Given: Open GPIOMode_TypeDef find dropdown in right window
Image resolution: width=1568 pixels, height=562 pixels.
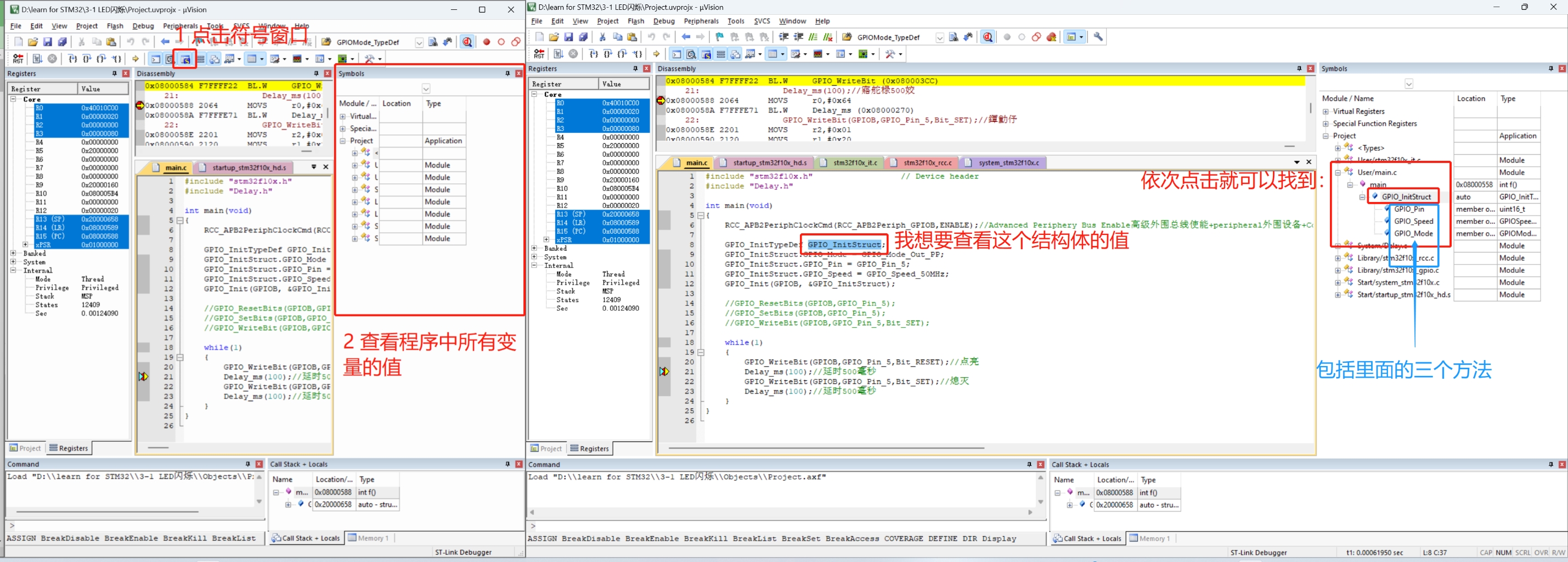Looking at the screenshot, I should [939, 38].
